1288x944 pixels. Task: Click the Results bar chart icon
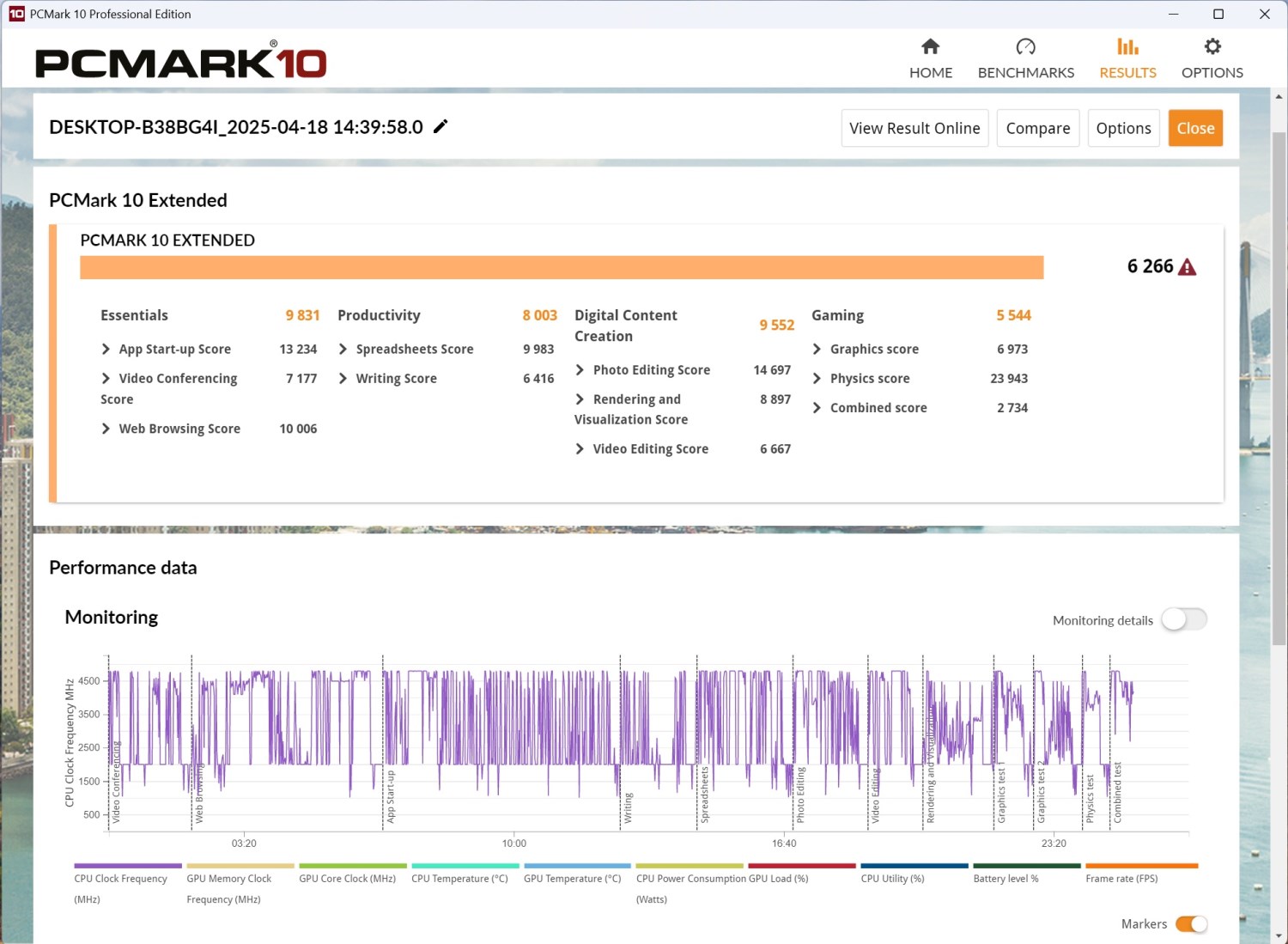click(1127, 47)
